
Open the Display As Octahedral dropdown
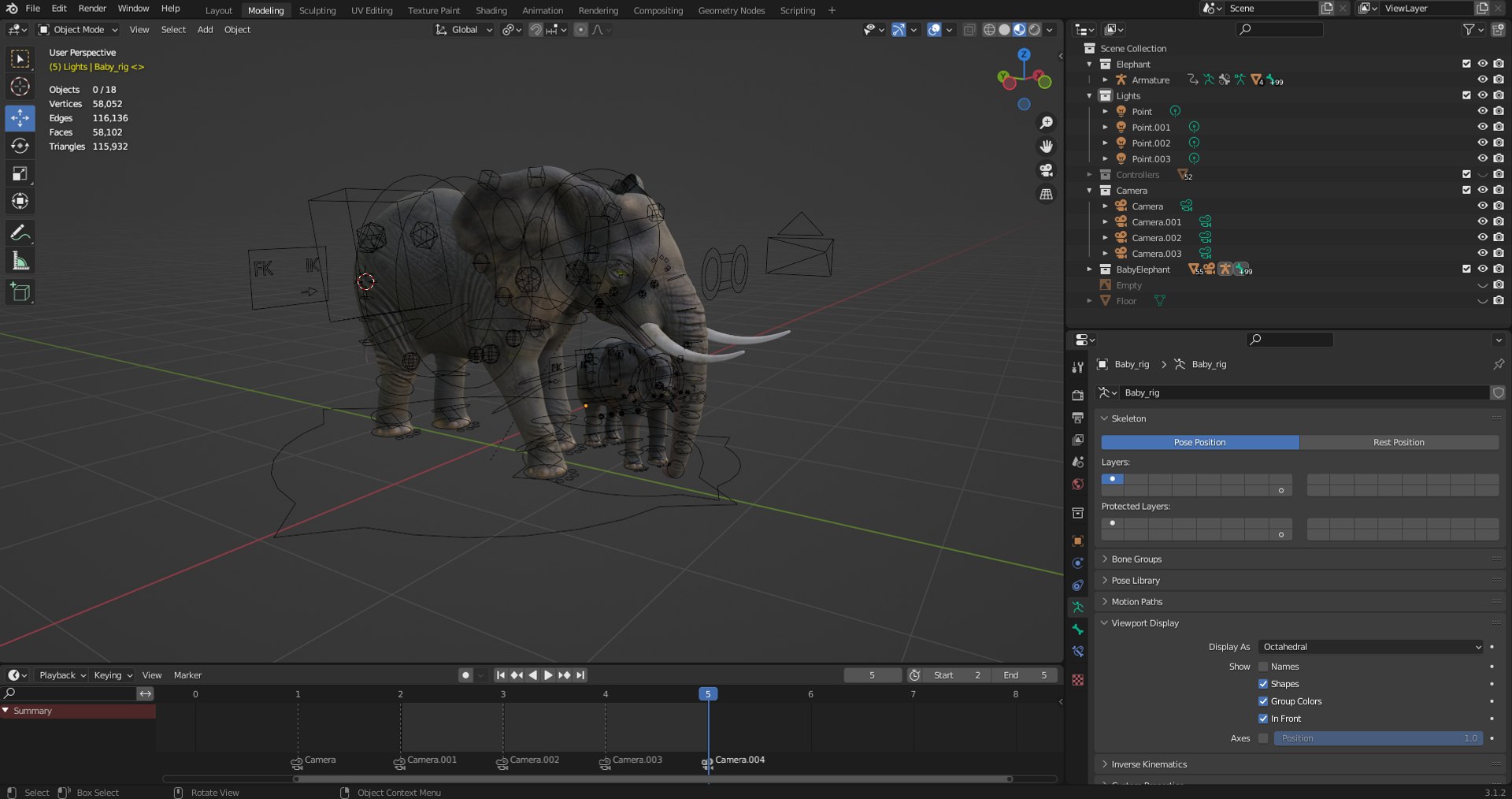point(1370,647)
